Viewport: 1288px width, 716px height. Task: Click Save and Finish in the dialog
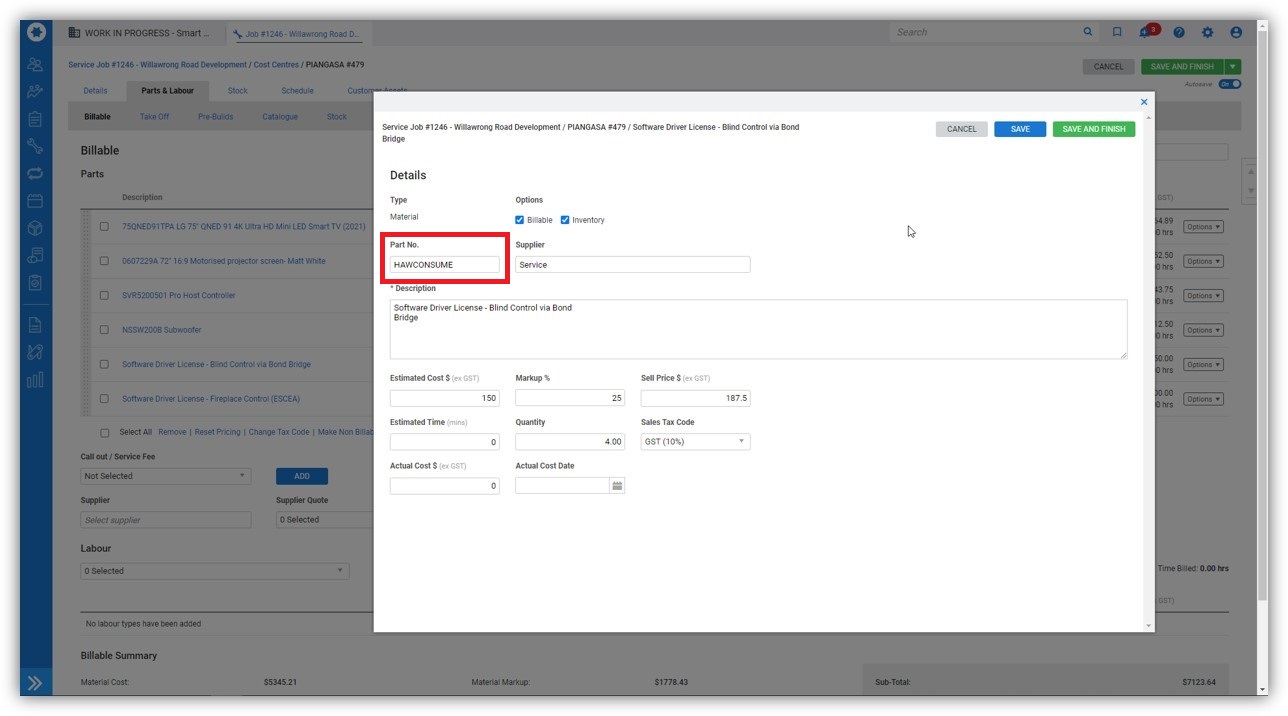click(1094, 129)
